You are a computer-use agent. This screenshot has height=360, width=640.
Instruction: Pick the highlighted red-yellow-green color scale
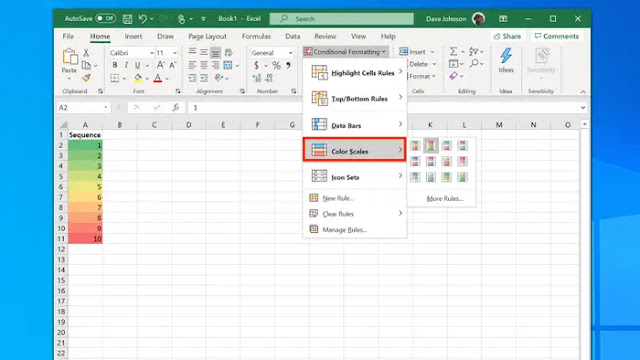[x=430, y=145]
